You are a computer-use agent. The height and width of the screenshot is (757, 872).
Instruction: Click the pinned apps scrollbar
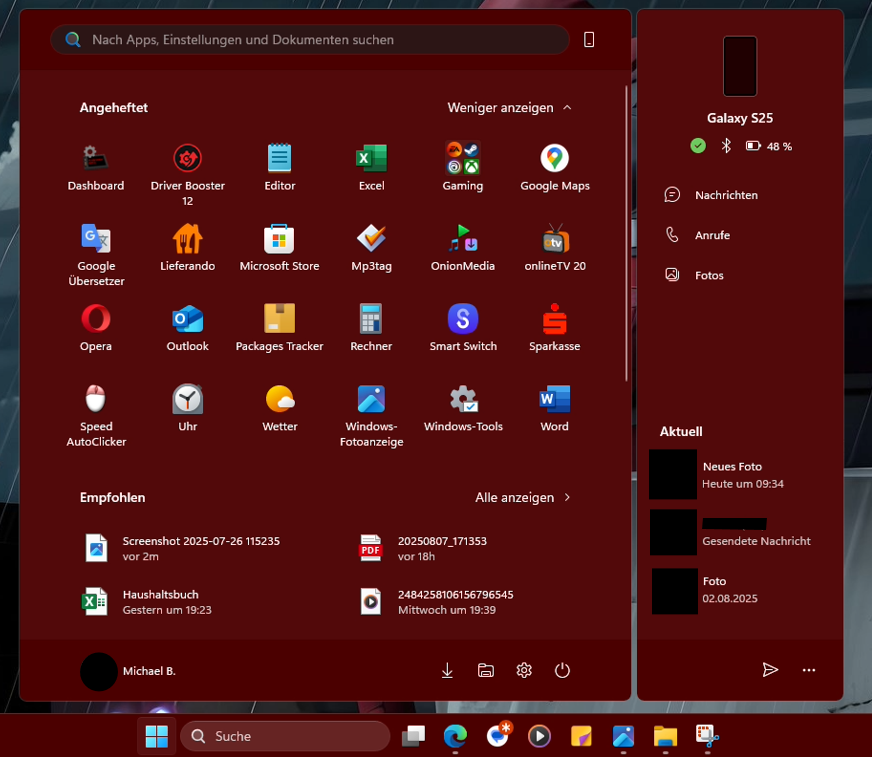tap(626, 234)
